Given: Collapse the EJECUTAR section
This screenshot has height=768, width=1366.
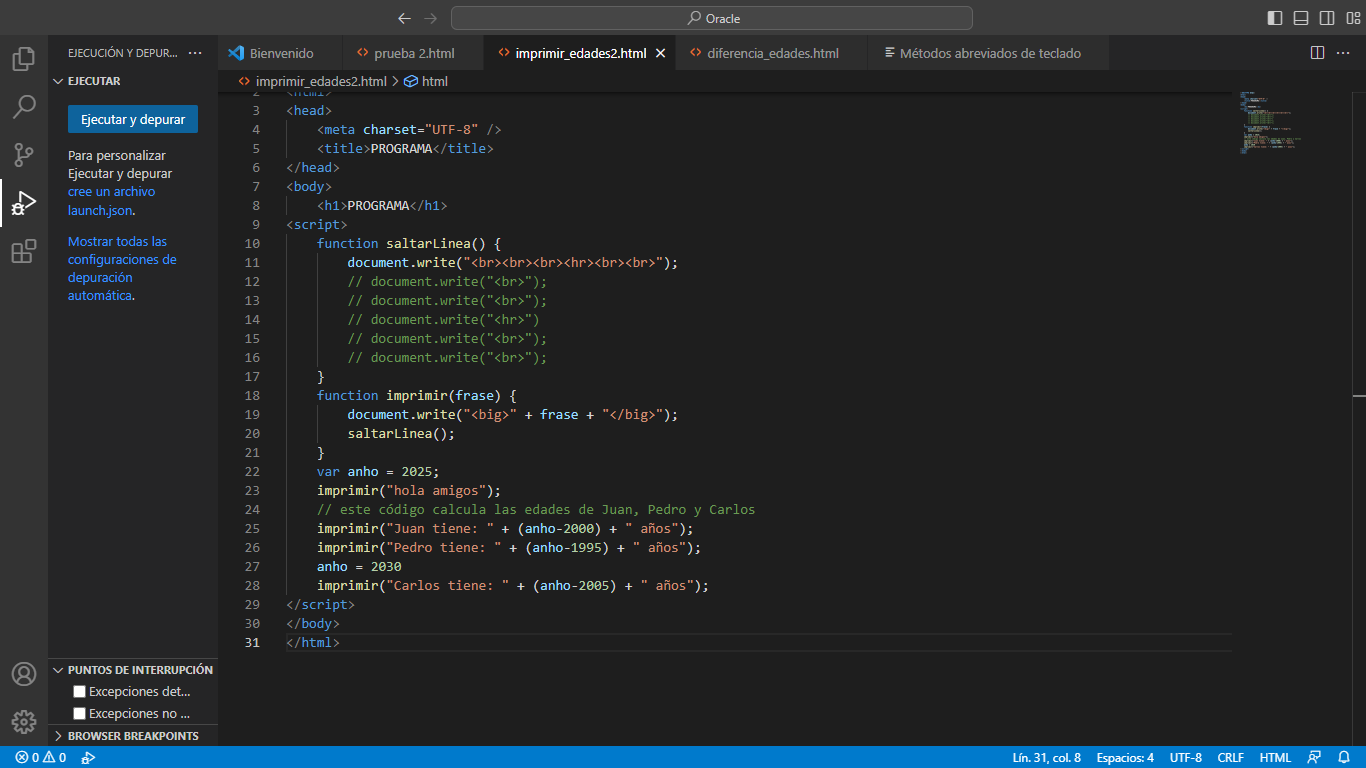Looking at the screenshot, I should tap(133, 81).
